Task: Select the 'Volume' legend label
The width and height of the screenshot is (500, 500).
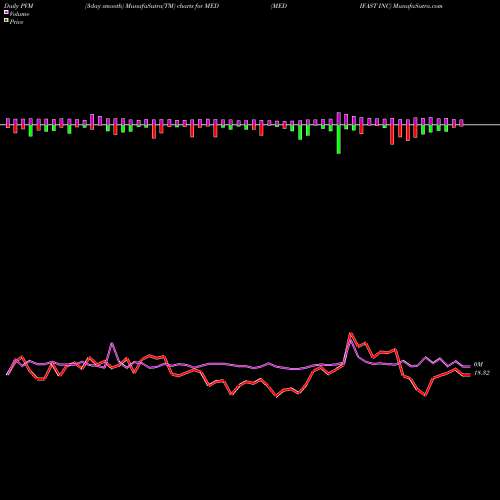Action: click(19, 14)
